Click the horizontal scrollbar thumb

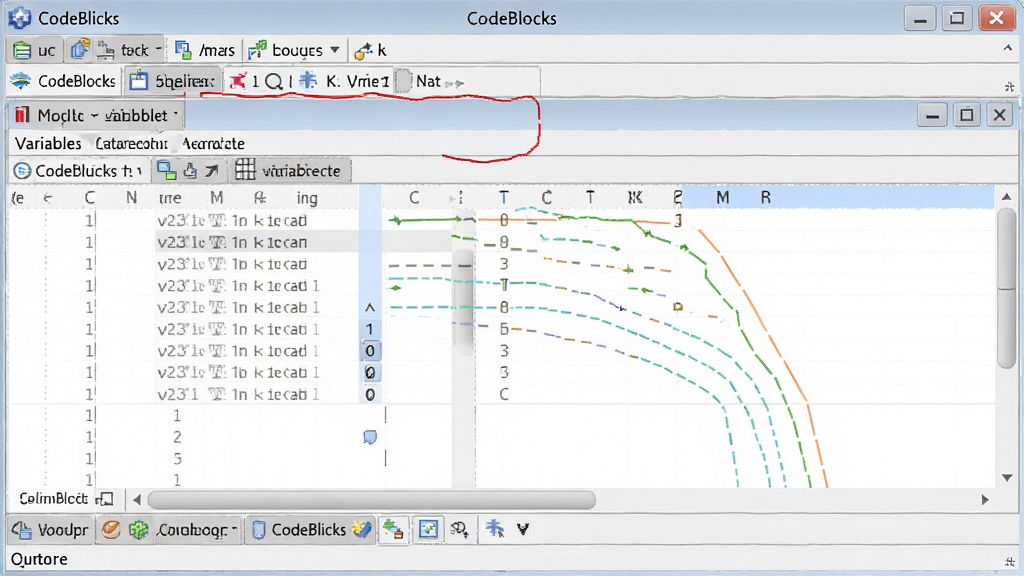click(372, 500)
